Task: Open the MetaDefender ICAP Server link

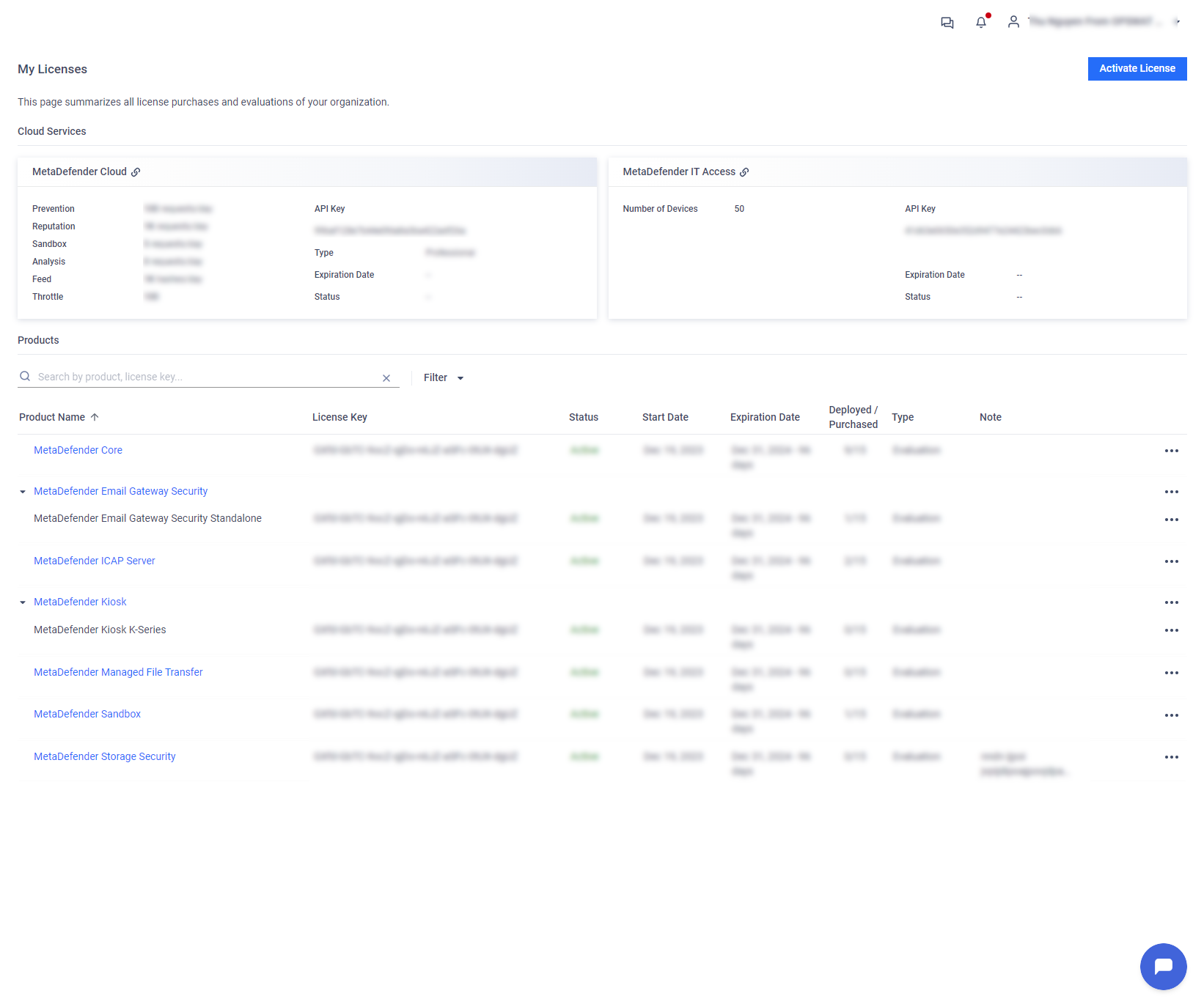Action: pos(95,561)
